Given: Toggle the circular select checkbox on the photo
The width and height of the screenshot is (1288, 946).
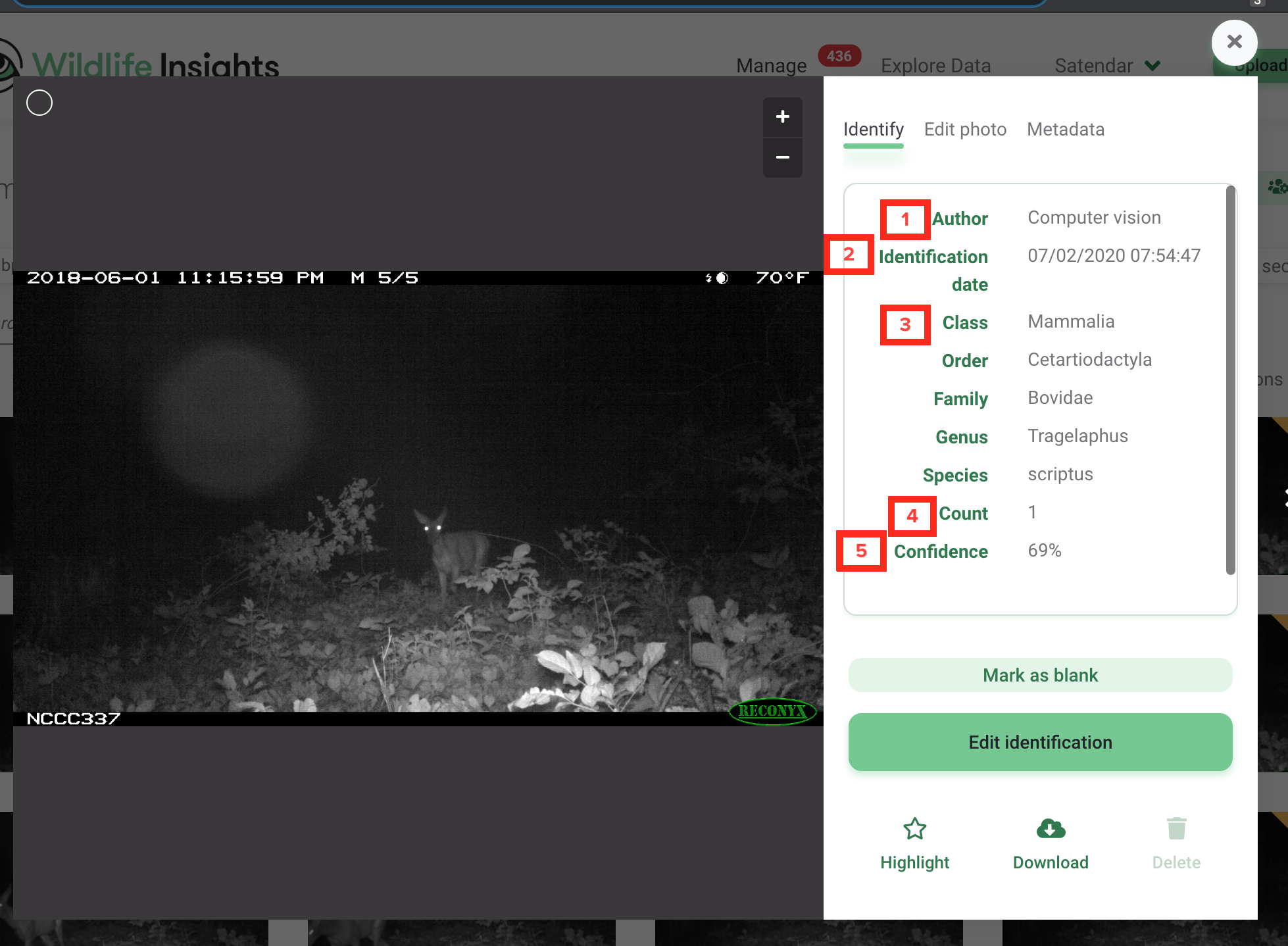Looking at the screenshot, I should tap(39, 103).
